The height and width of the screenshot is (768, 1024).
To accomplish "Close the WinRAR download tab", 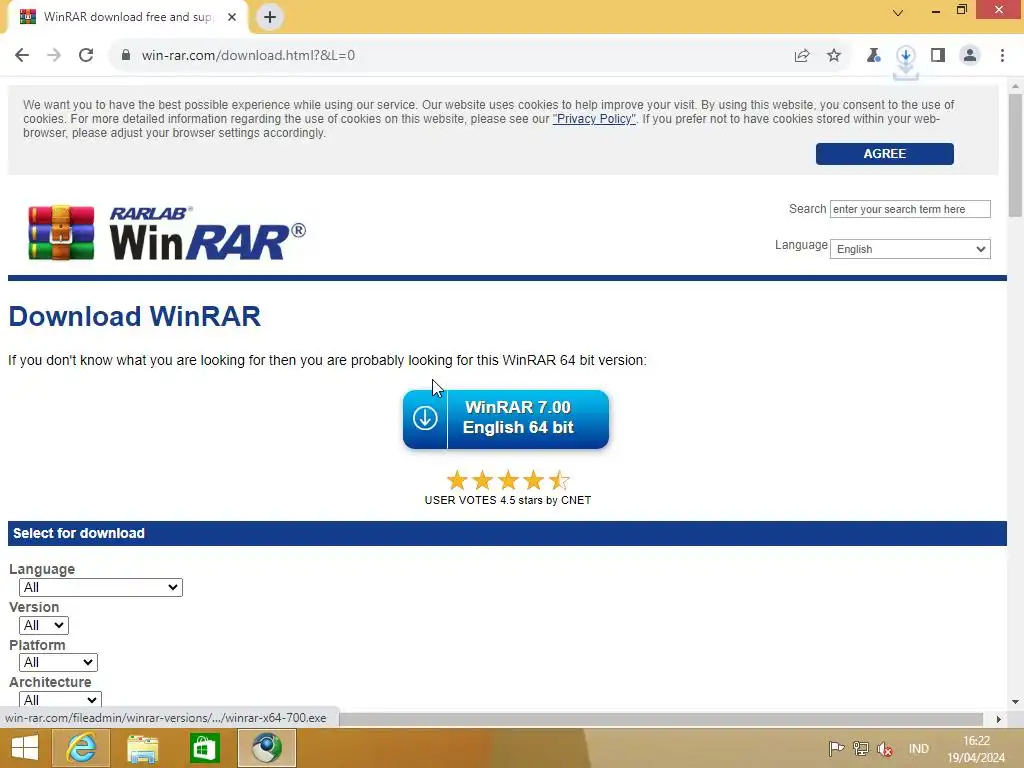I will click(232, 17).
